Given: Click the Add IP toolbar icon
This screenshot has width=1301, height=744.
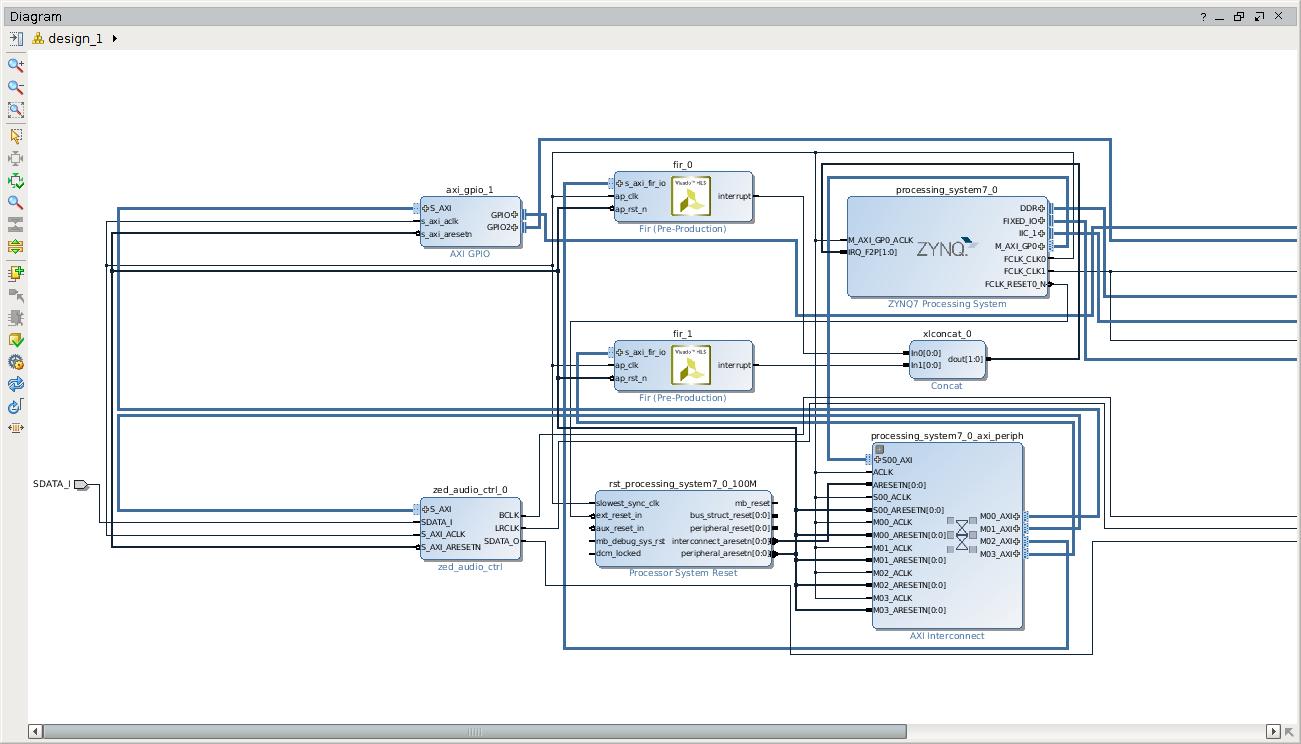Looking at the screenshot, I should tap(16, 273).
